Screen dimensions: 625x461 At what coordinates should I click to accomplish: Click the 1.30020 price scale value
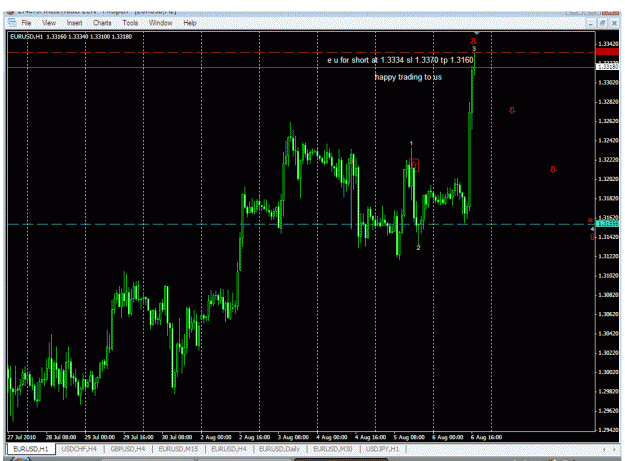609,372
